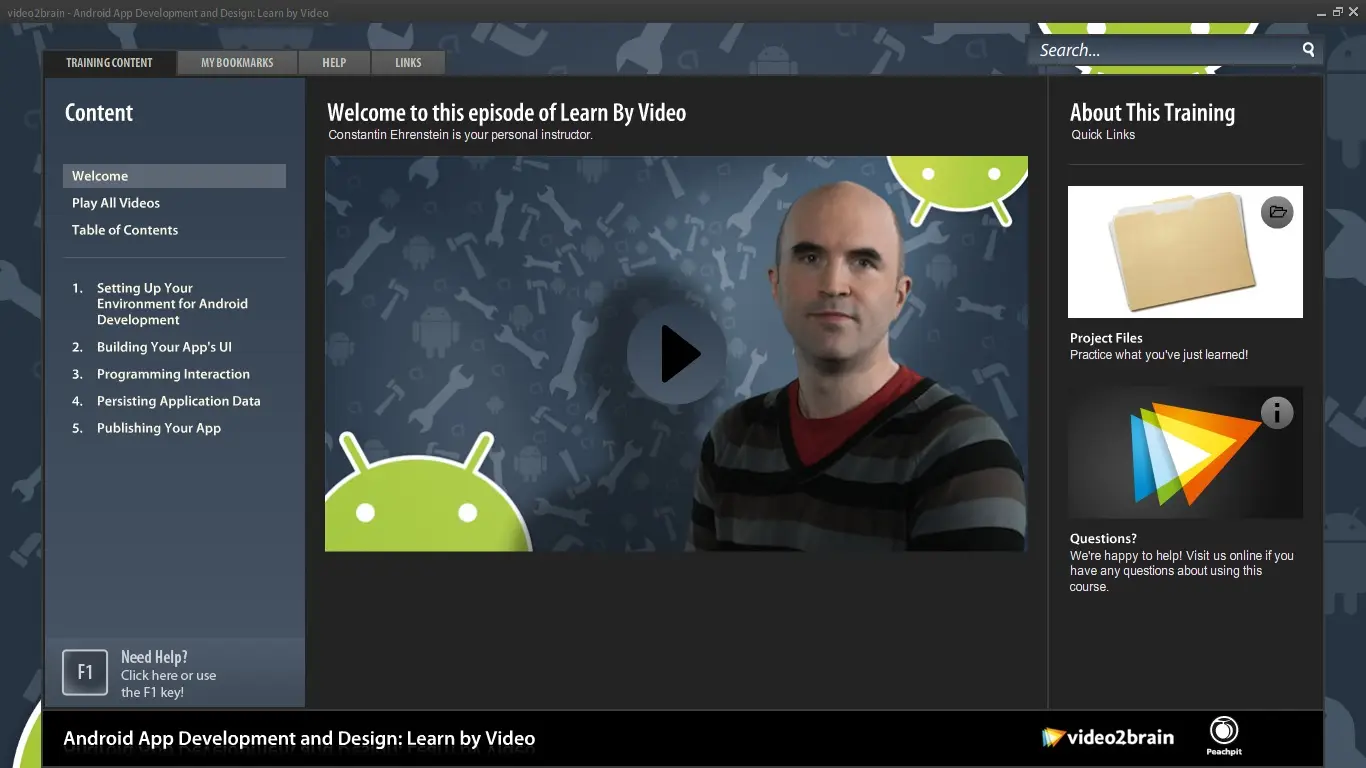1366x768 pixels.
Task: Open the My Bookmarks tab
Action: (x=237, y=62)
